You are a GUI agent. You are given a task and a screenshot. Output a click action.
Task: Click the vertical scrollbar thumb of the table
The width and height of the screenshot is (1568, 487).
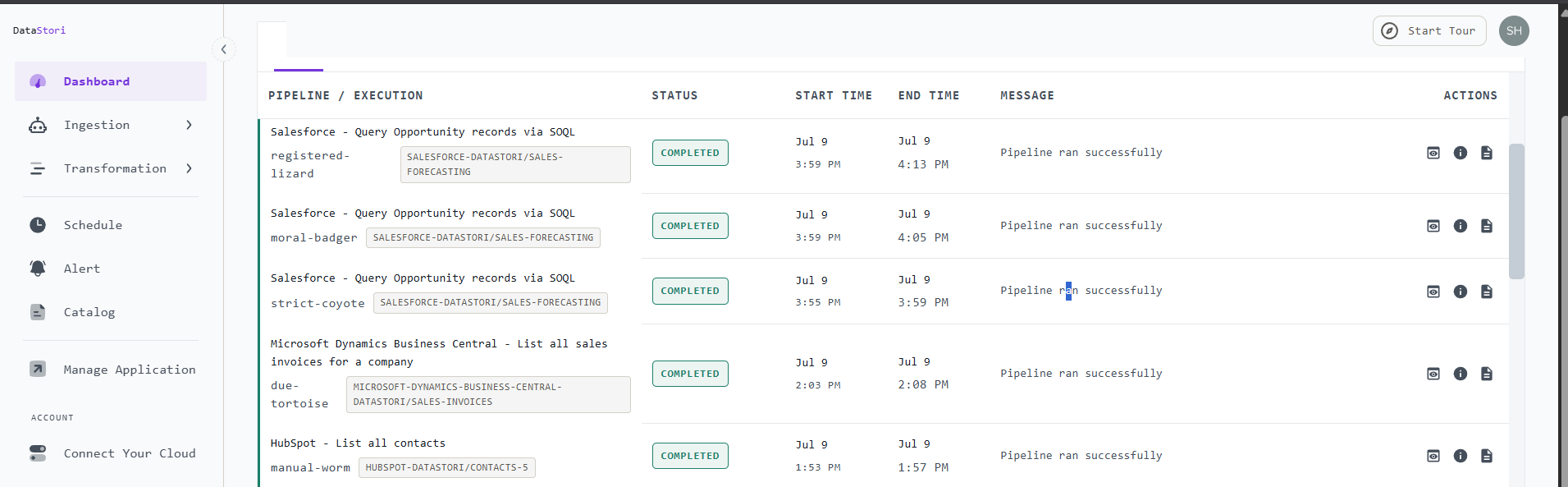[1516, 212]
